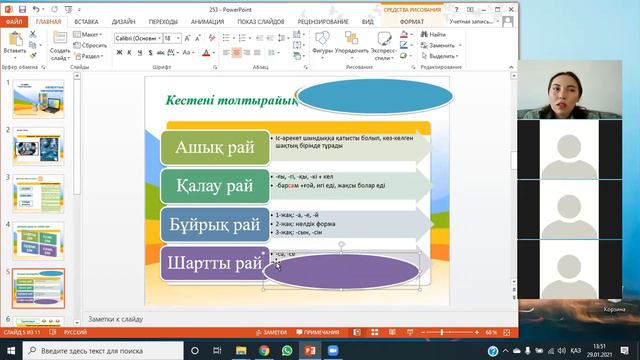Open File Explorer from the taskbar

tap(241, 351)
